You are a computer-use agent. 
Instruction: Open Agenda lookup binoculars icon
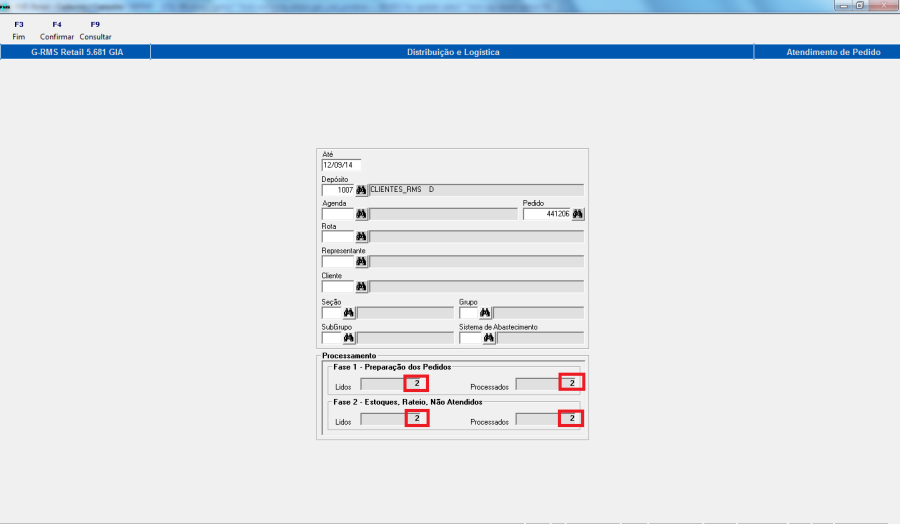click(361, 214)
